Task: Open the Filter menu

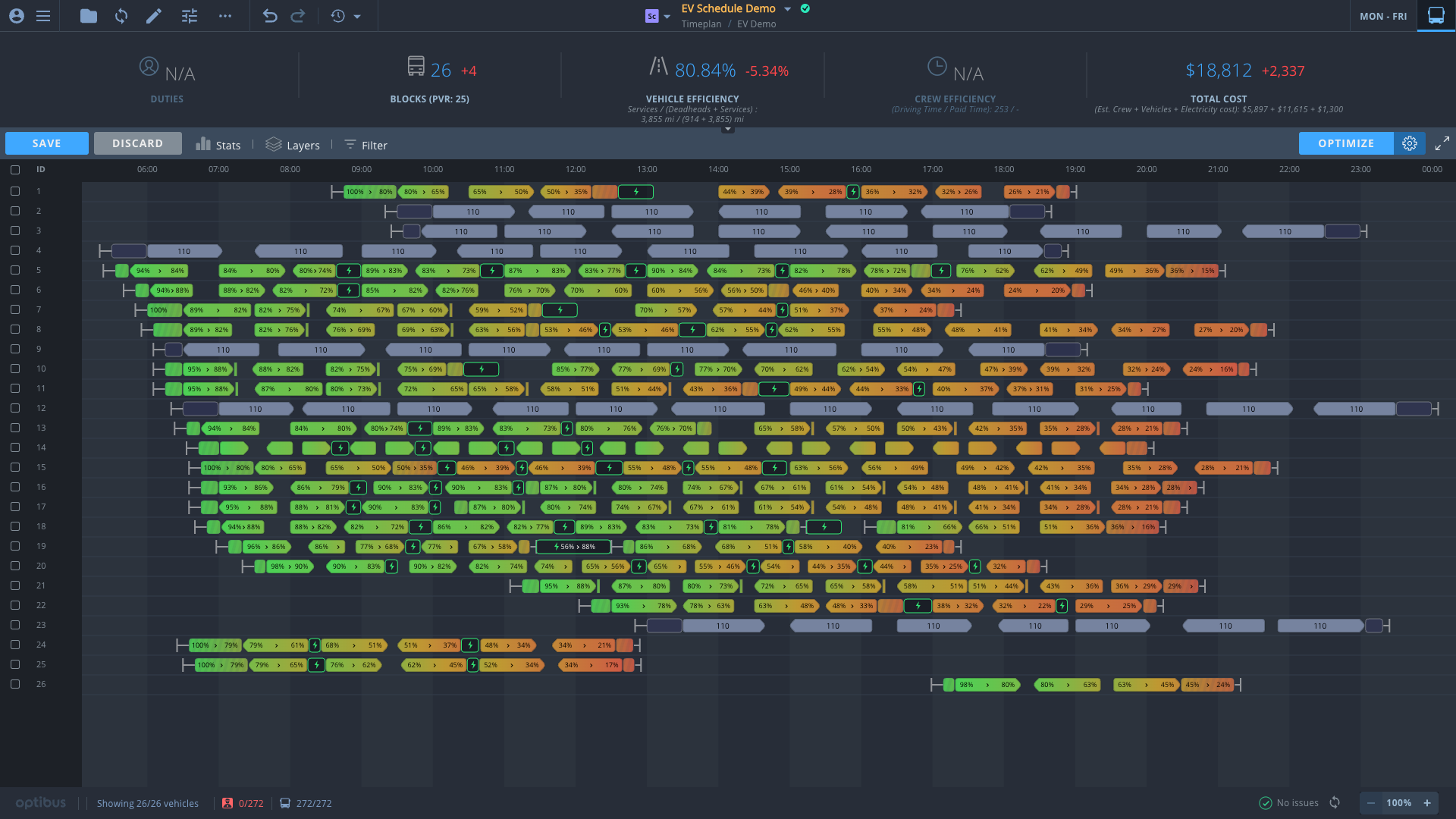Action: [366, 145]
